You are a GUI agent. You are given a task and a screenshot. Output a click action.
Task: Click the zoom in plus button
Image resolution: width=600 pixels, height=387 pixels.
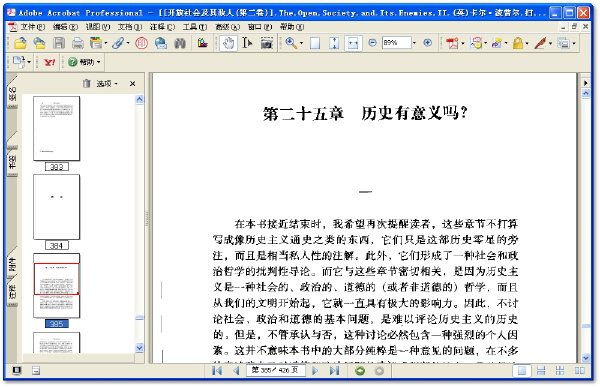pos(428,42)
